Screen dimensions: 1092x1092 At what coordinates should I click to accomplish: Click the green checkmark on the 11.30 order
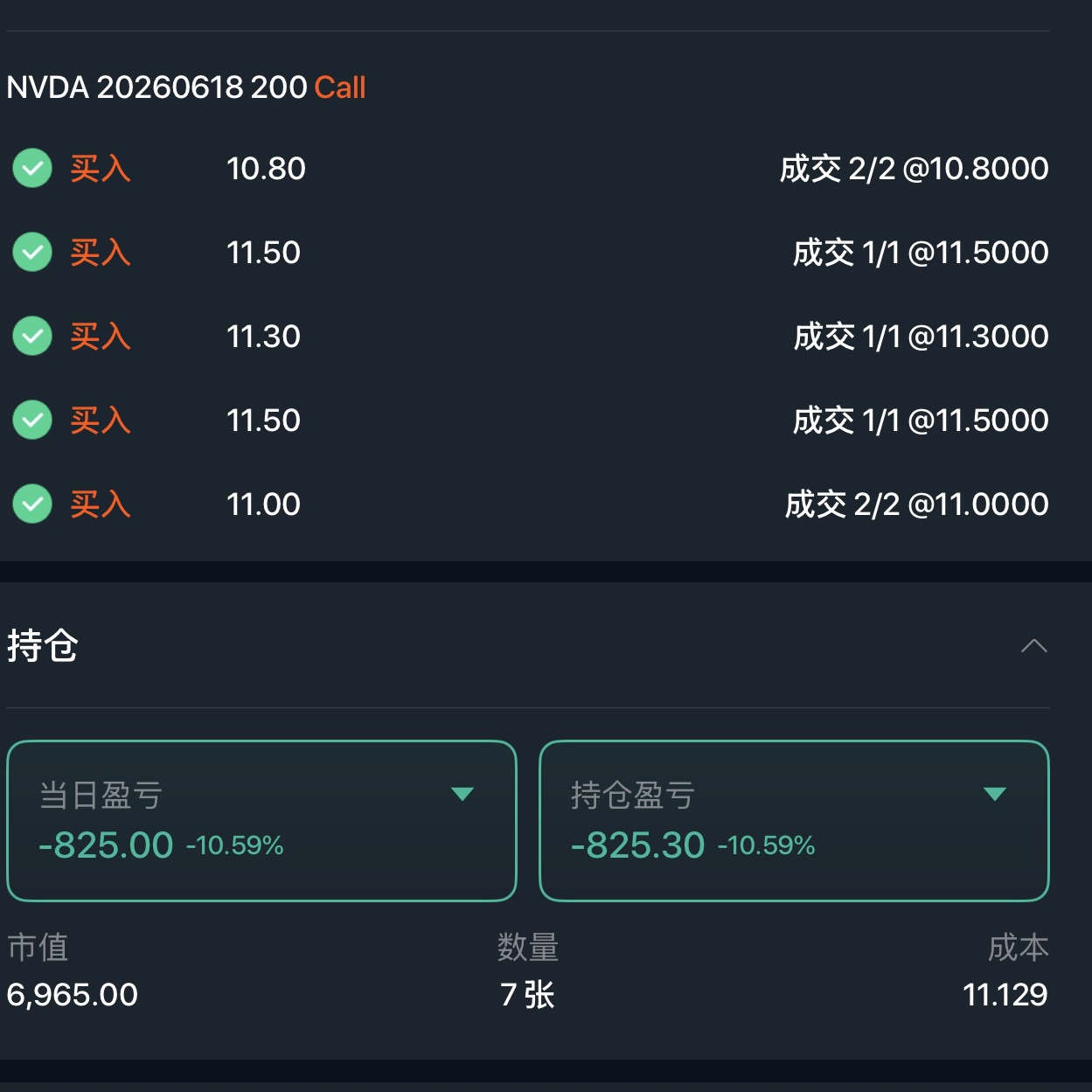tap(32, 337)
